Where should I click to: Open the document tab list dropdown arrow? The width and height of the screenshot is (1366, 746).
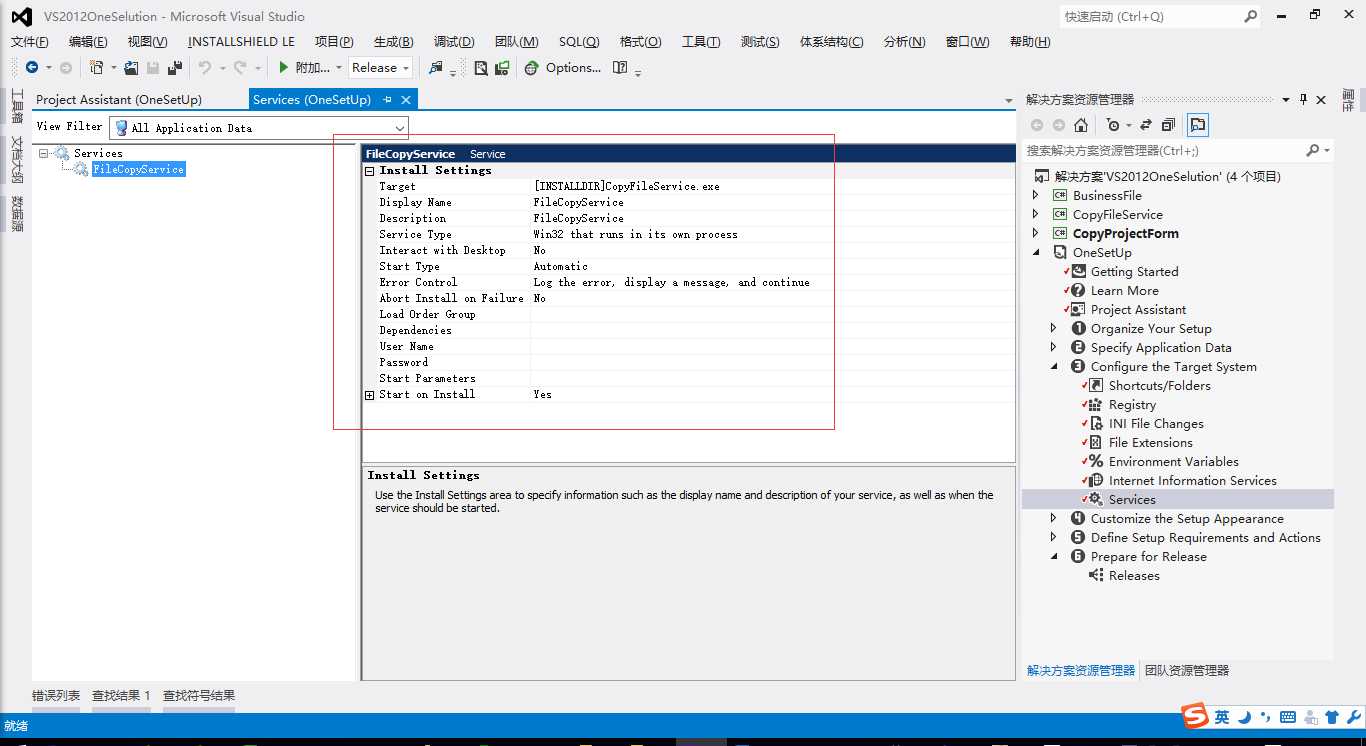[x=1008, y=100]
